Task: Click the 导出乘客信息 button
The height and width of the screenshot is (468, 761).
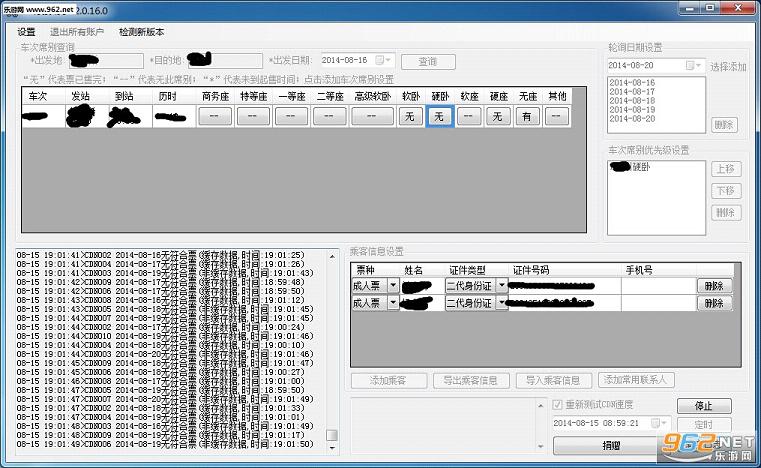Action: point(471,381)
